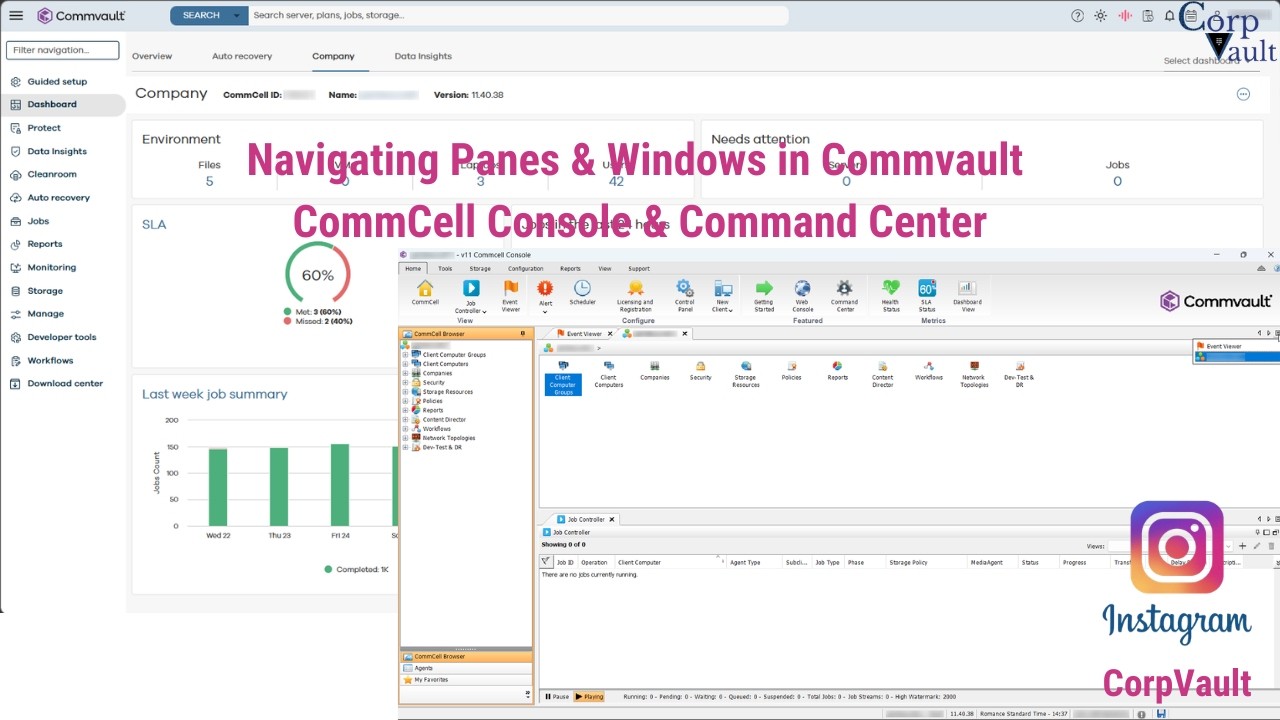Image resolution: width=1280 pixels, height=720 pixels.
Task: Open the Storage Resources icon in the content pane
Action: [746, 374]
